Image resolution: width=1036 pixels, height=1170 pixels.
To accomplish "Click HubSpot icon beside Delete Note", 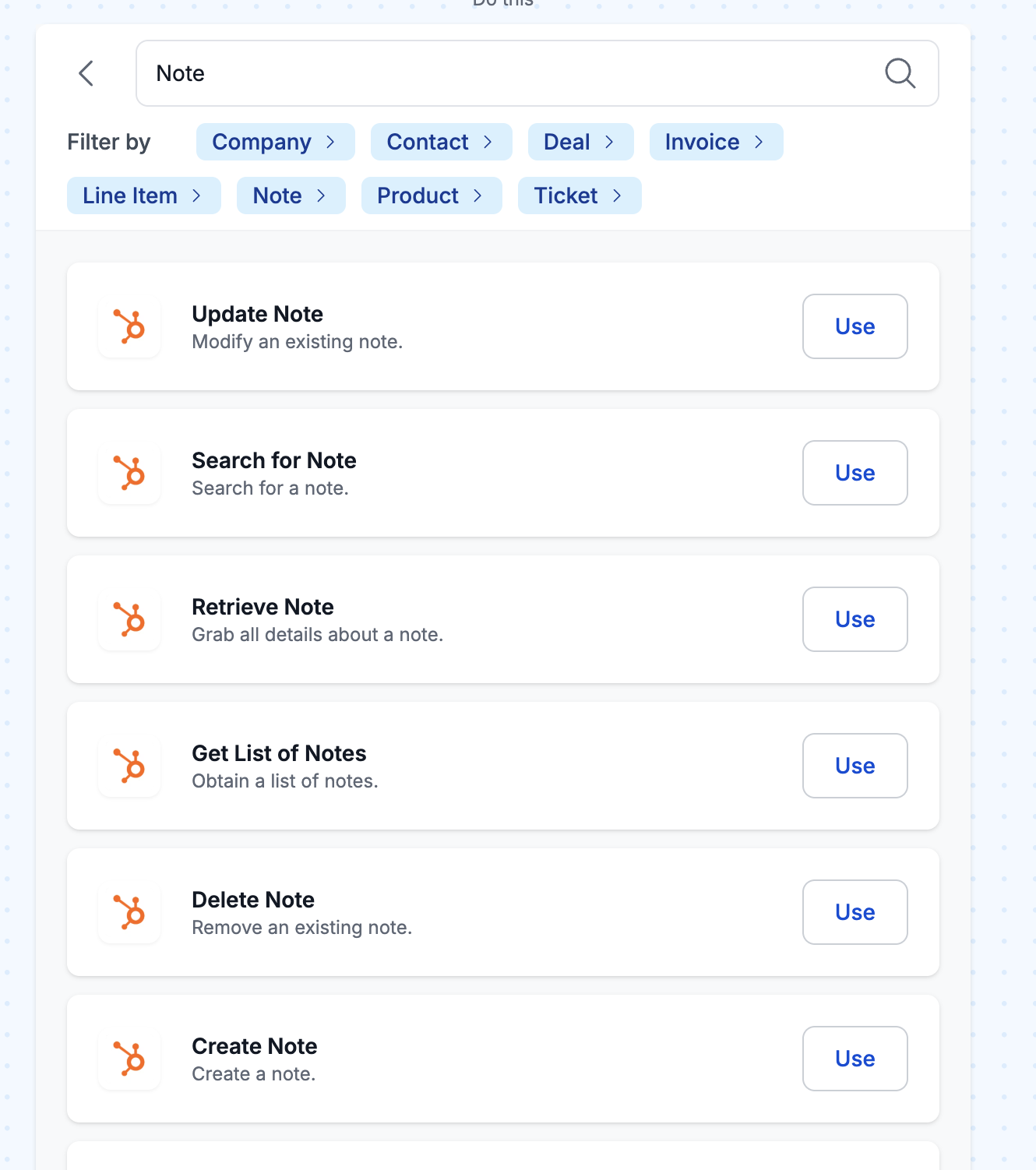I will tap(129, 912).
